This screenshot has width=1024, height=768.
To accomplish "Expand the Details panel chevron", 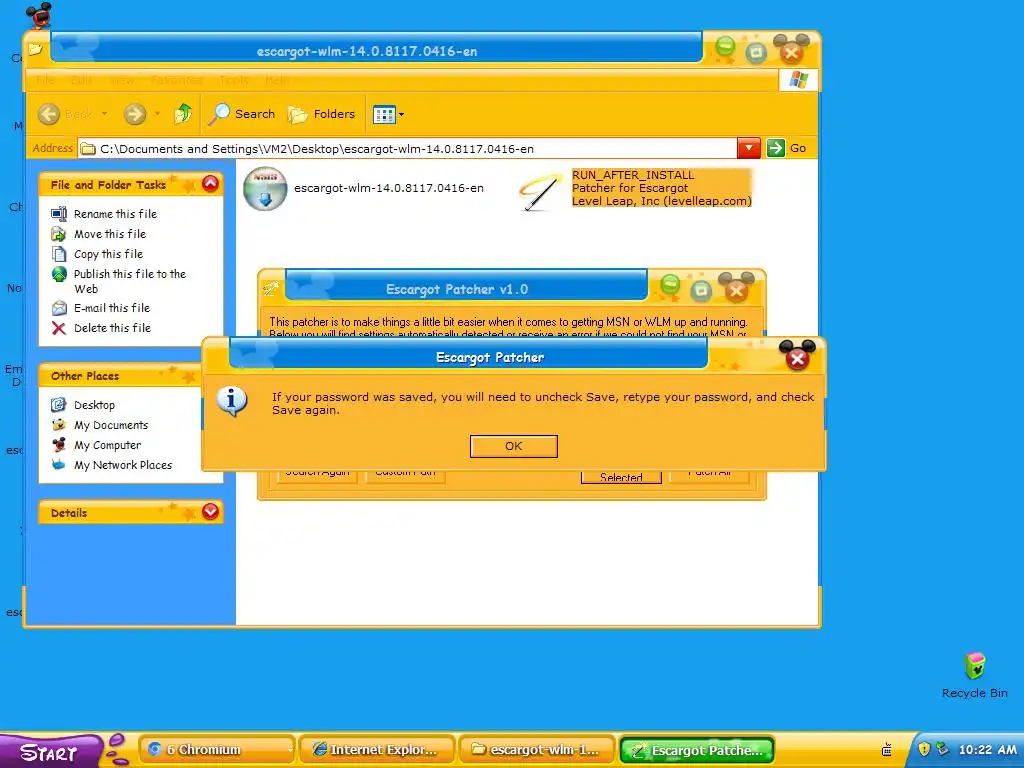I will [x=210, y=511].
